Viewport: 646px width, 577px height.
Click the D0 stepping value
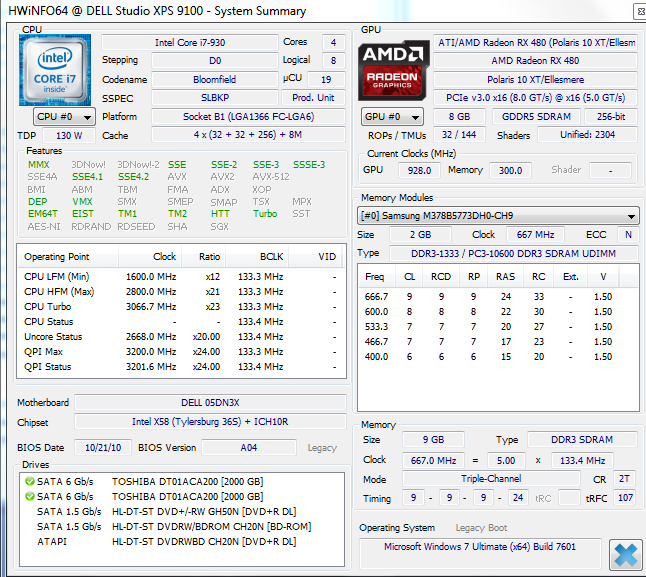(x=215, y=61)
